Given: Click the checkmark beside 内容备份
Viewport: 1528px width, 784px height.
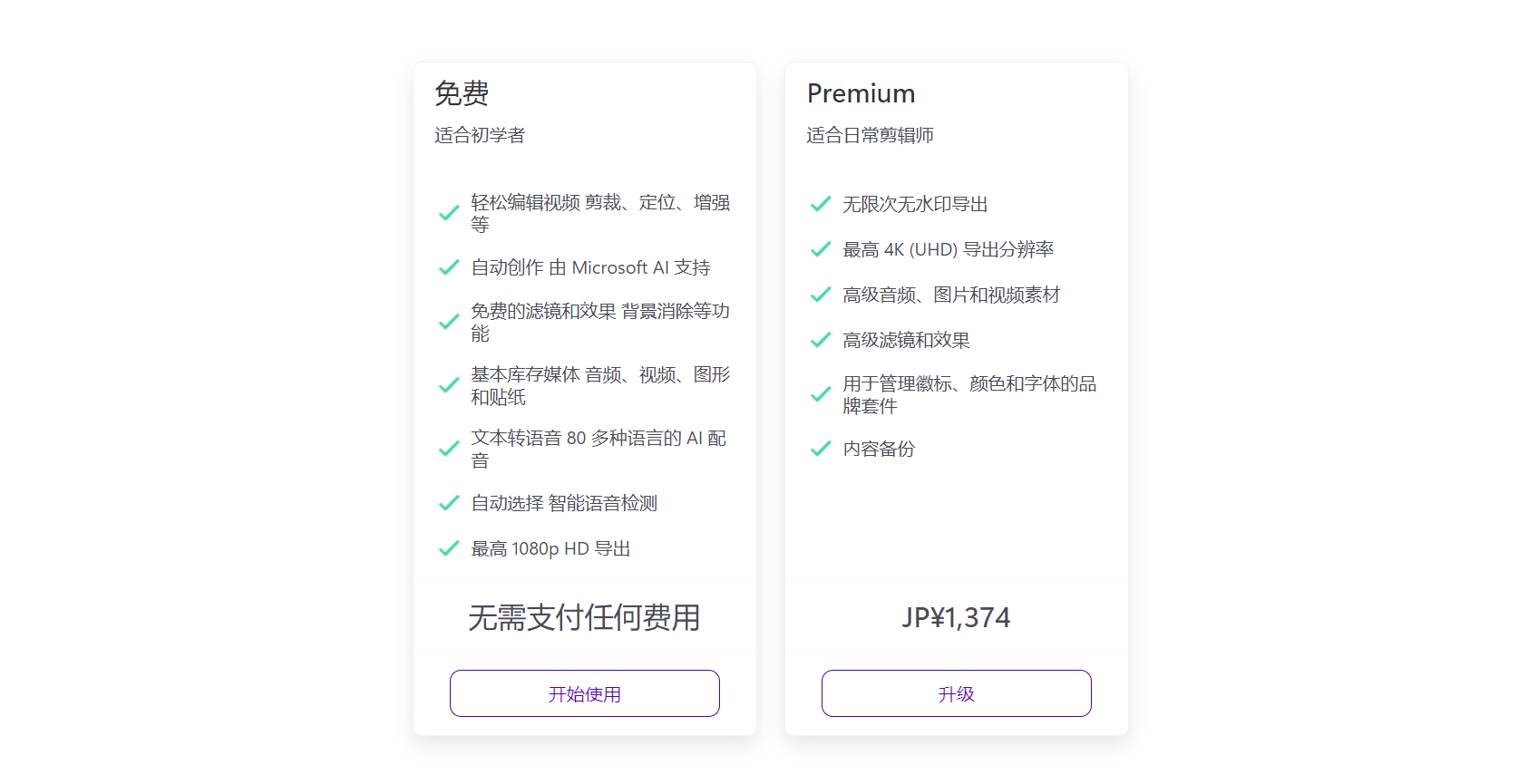Looking at the screenshot, I should click(x=821, y=447).
